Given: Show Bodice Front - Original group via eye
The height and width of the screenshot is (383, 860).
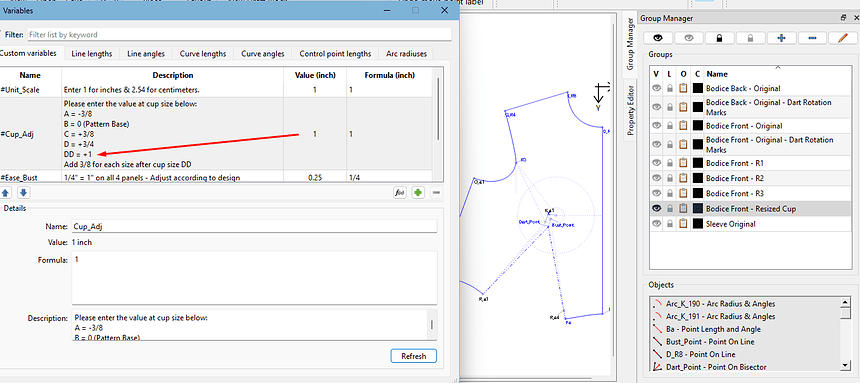Looking at the screenshot, I should click(x=656, y=126).
